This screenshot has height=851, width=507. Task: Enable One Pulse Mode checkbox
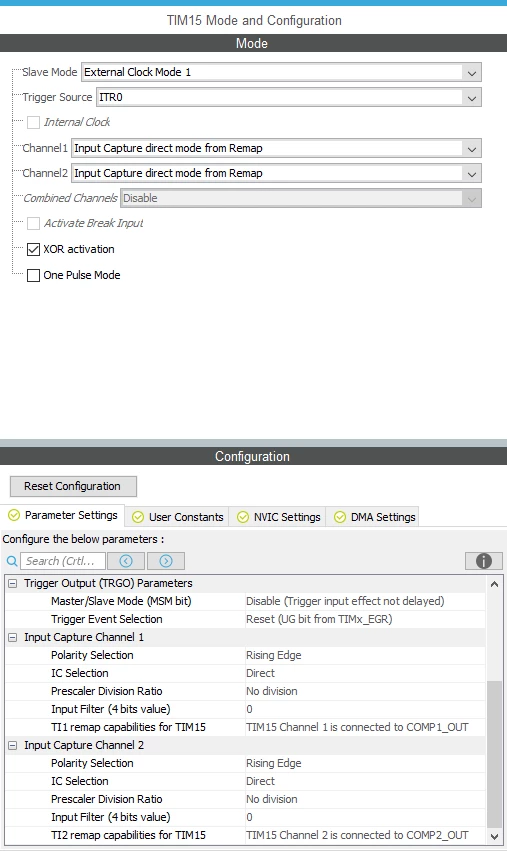point(34,275)
